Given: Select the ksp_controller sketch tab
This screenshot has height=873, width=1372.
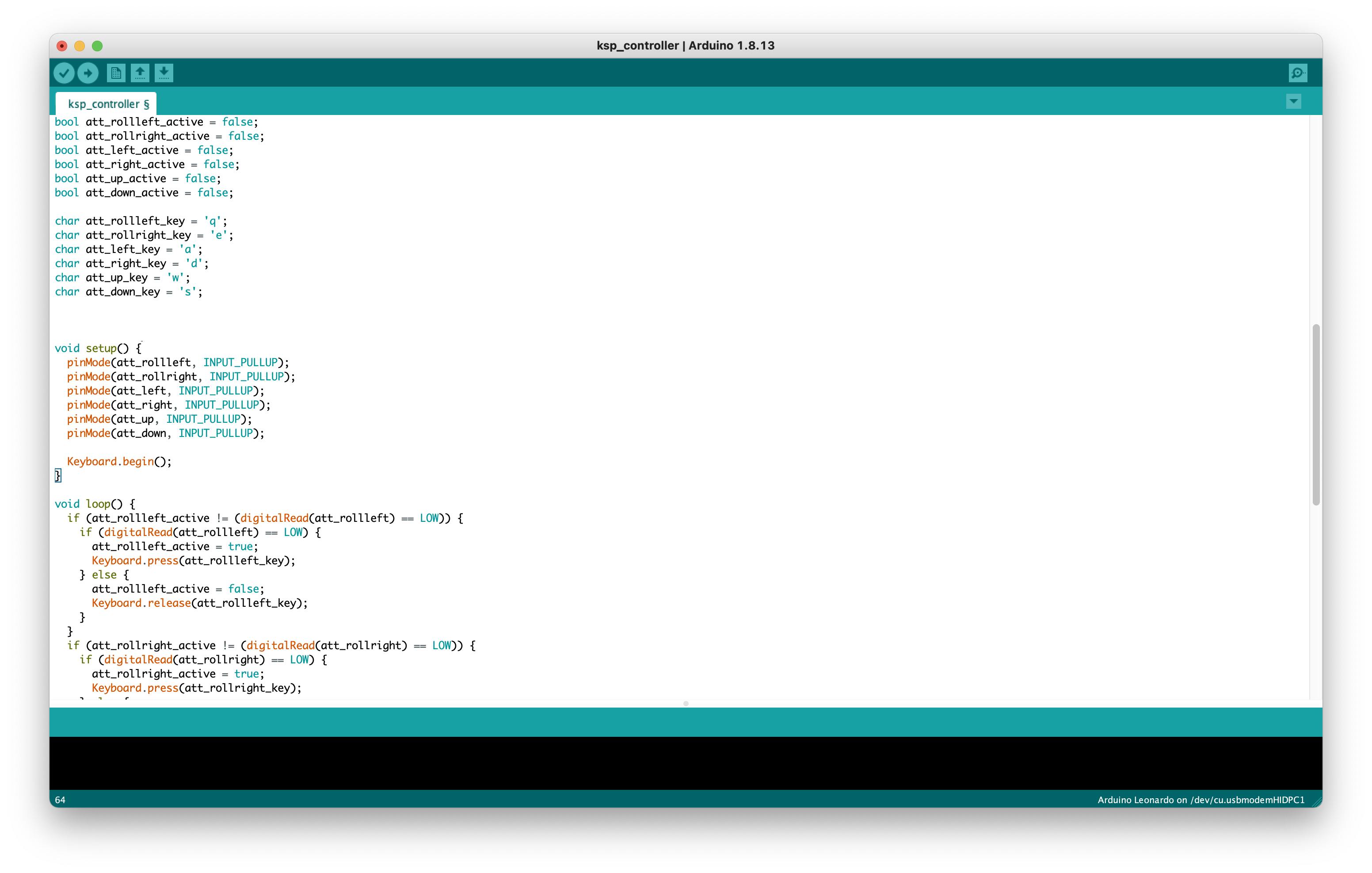Looking at the screenshot, I should click(107, 104).
